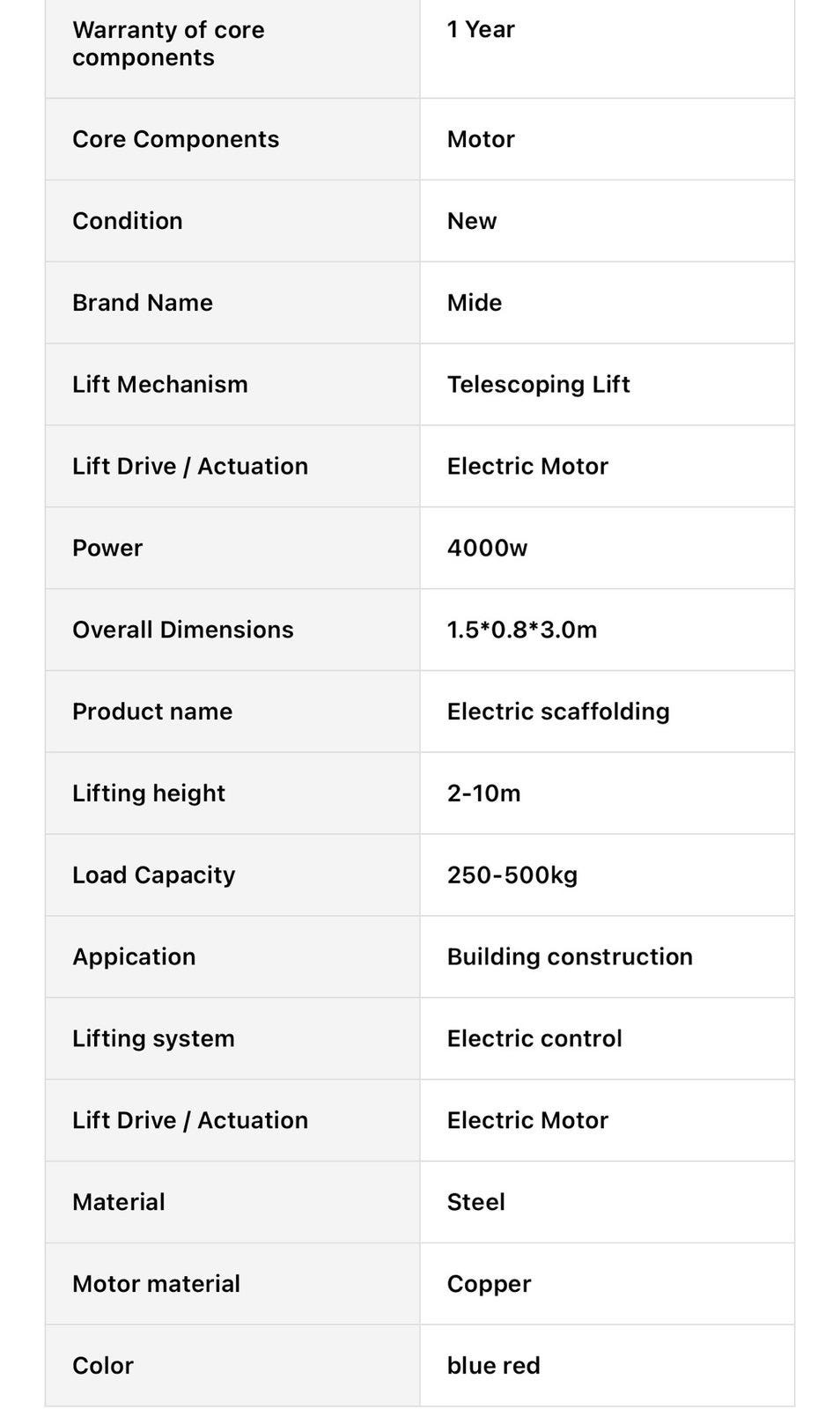Click the "Electric control" lifting system value

[x=534, y=1039]
